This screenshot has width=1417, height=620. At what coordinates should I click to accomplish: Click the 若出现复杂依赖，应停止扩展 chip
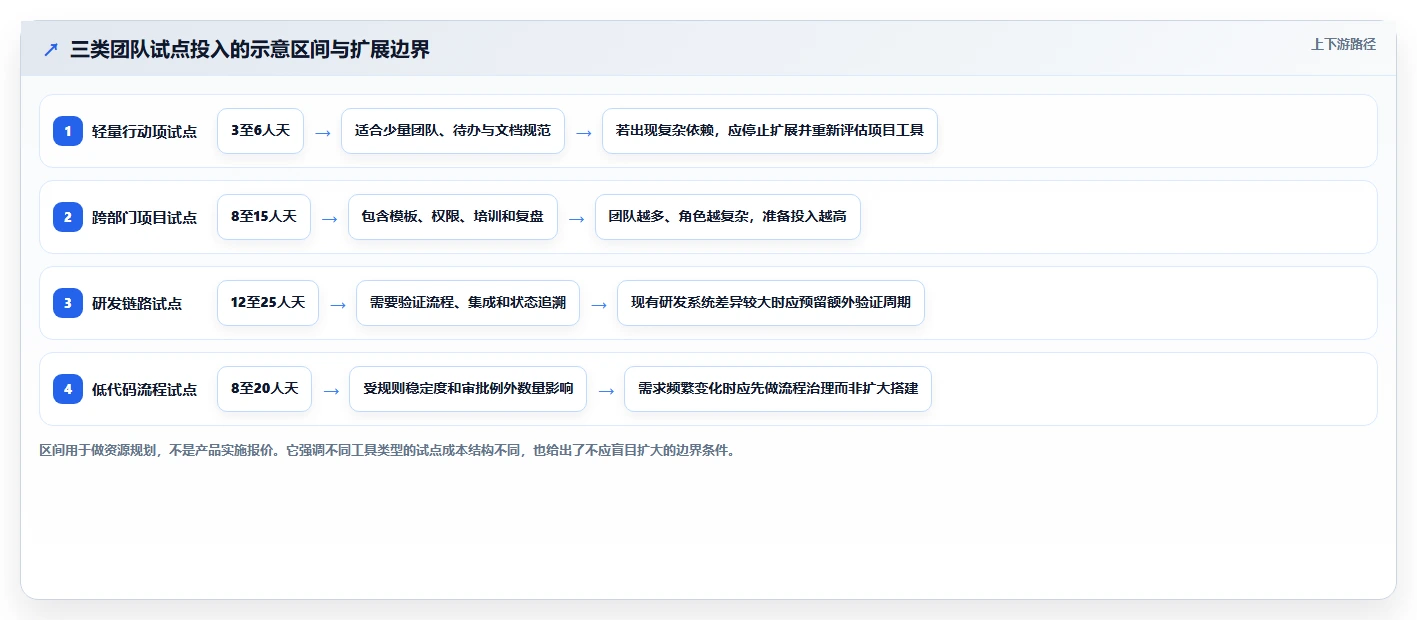(x=770, y=131)
